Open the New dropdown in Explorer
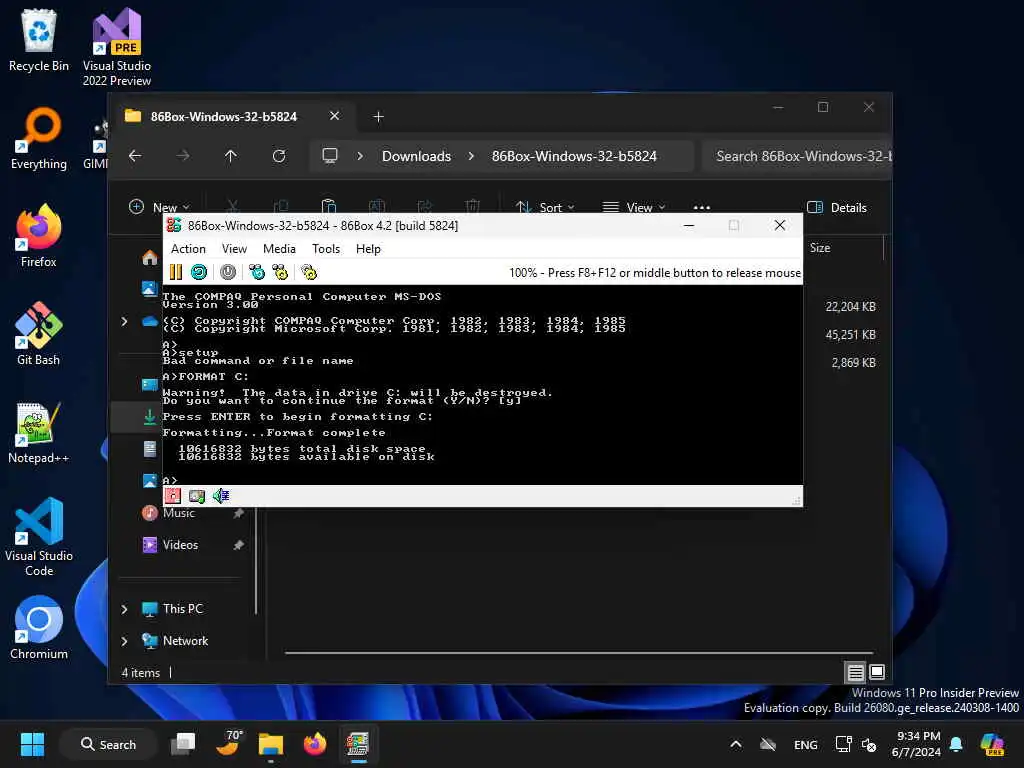Viewport: 1024px width, 768px height. coord(159,207)
